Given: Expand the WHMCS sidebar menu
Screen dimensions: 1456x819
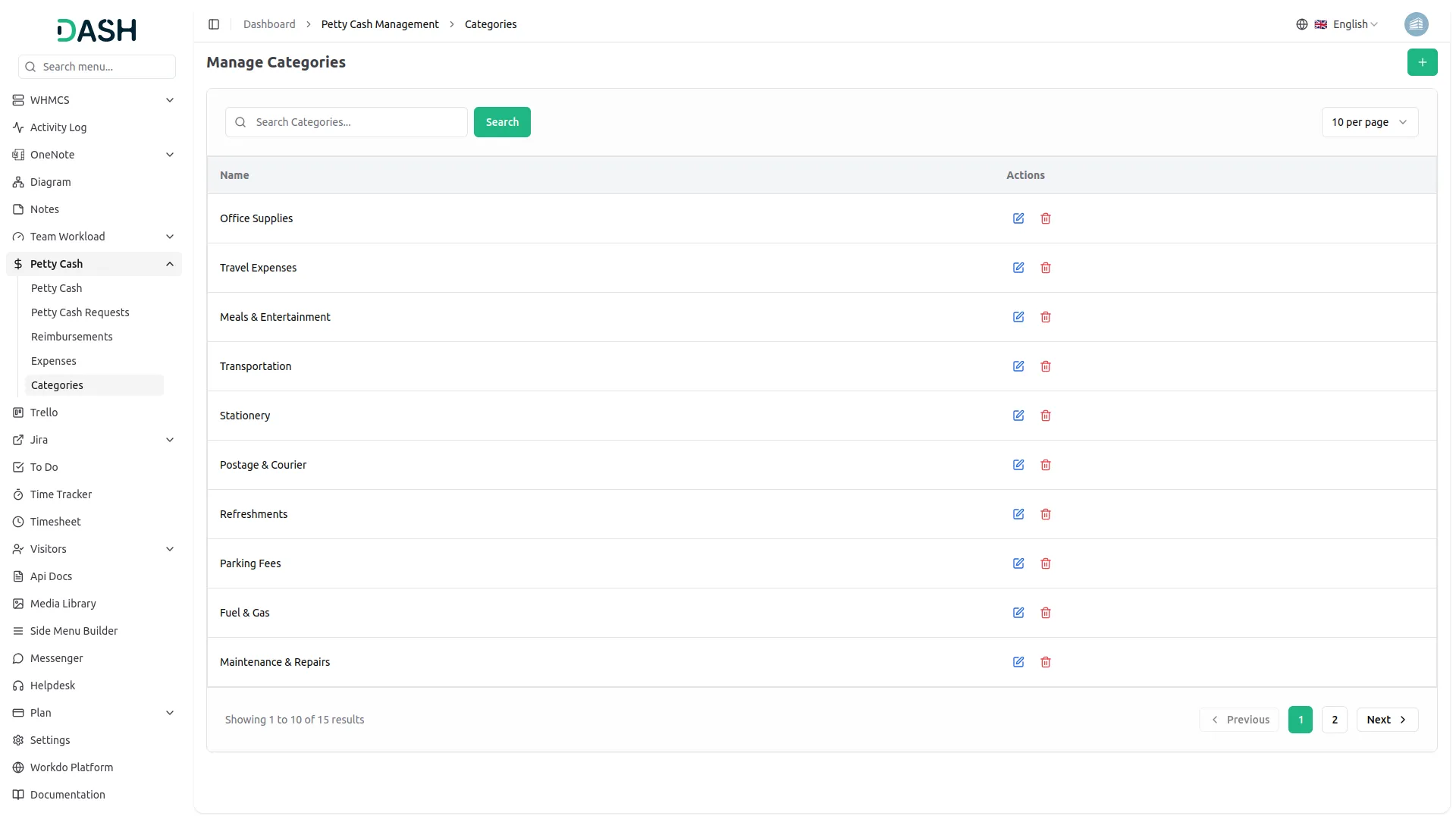Looking at the screenshot, I should point(170,100).
